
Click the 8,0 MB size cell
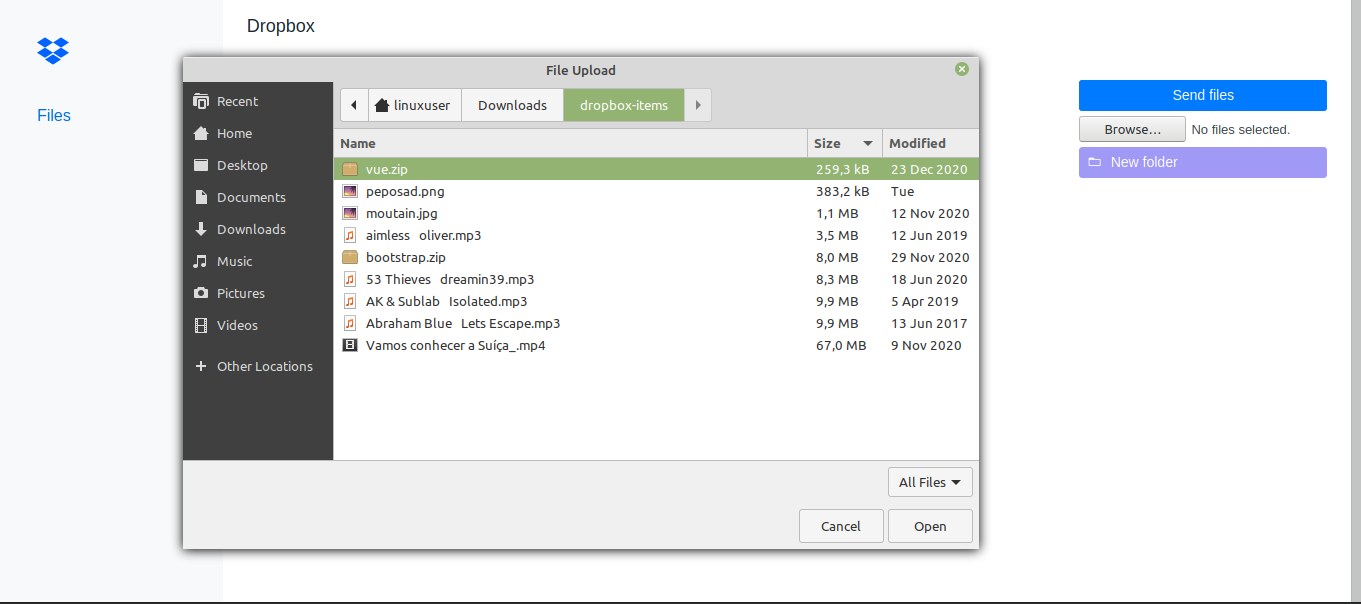pyautogui.click(x=837, y=257)
